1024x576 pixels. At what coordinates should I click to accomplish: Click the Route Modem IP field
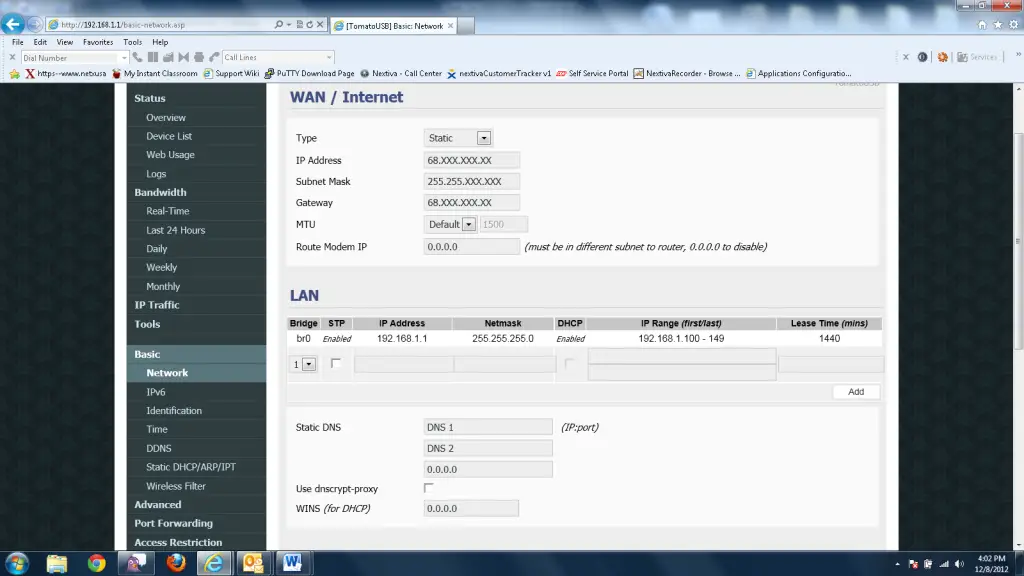coord(472,247)
